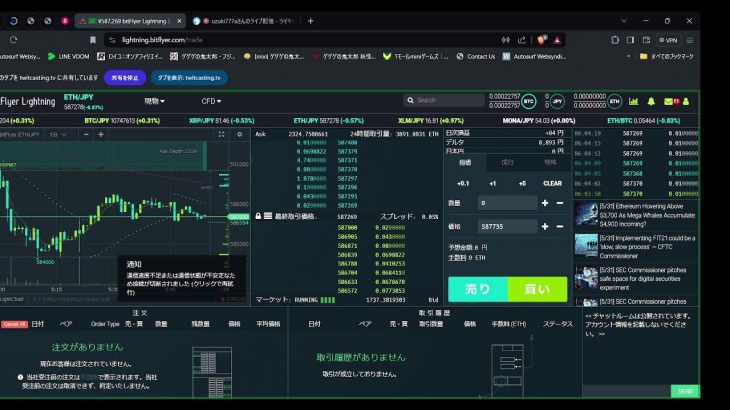The width and height of the screenshot is (730, 410).
Task: Expand the CFD dropdown menu
Action: [210, 101]
